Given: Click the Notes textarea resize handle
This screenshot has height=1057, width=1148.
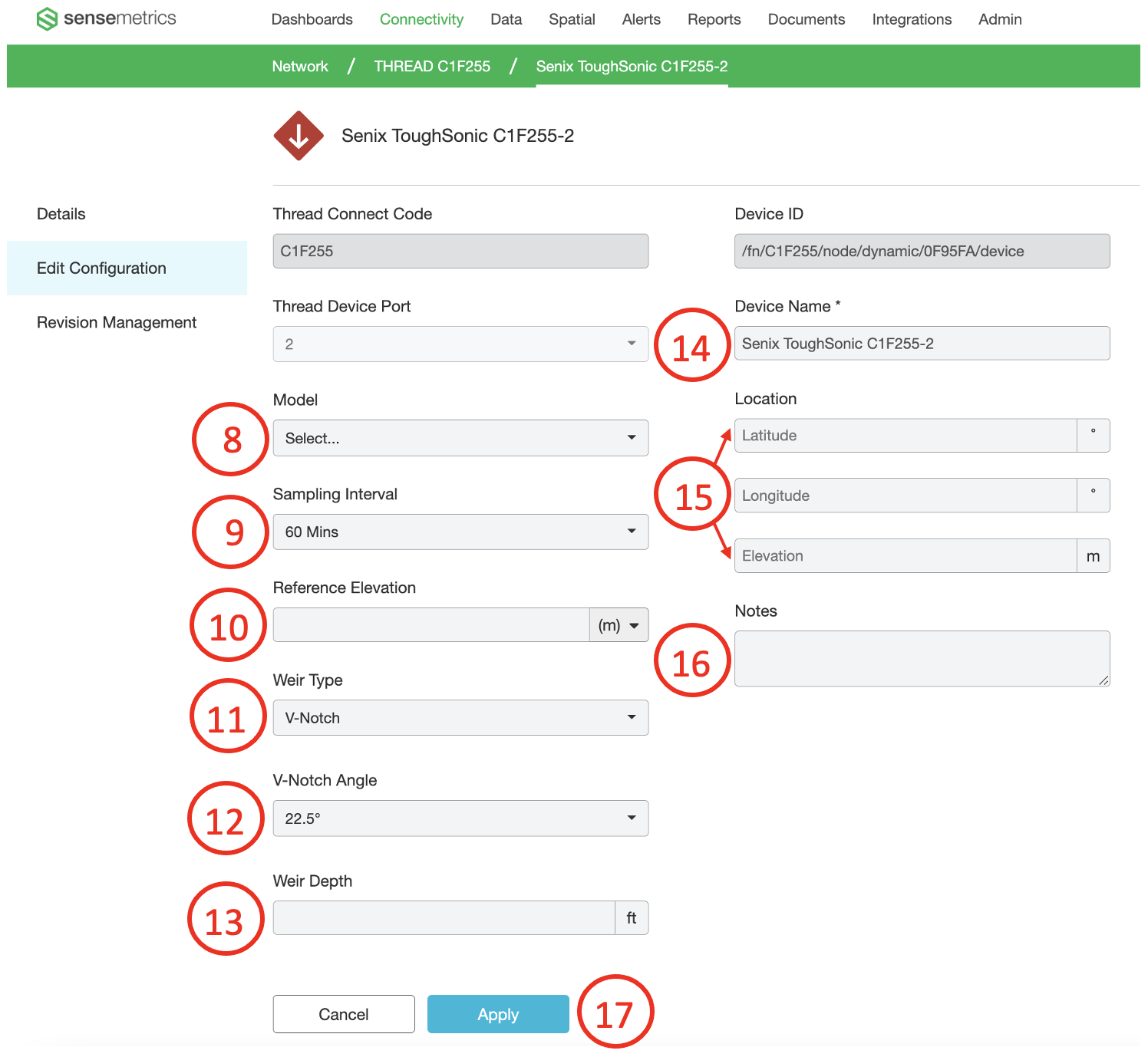Looking at the screenshot, I should tap(1103, 680).
